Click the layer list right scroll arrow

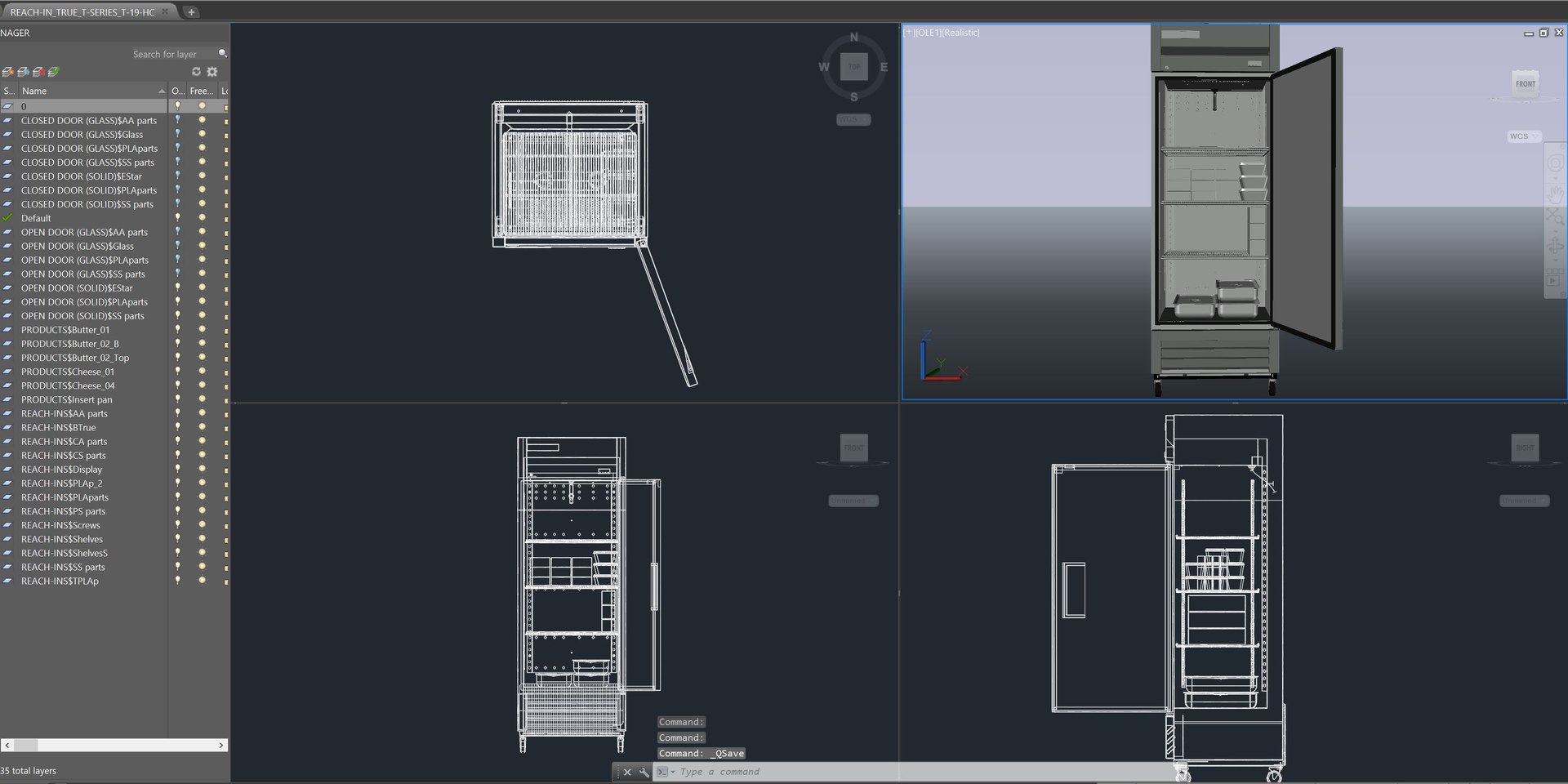click(221, 745)
